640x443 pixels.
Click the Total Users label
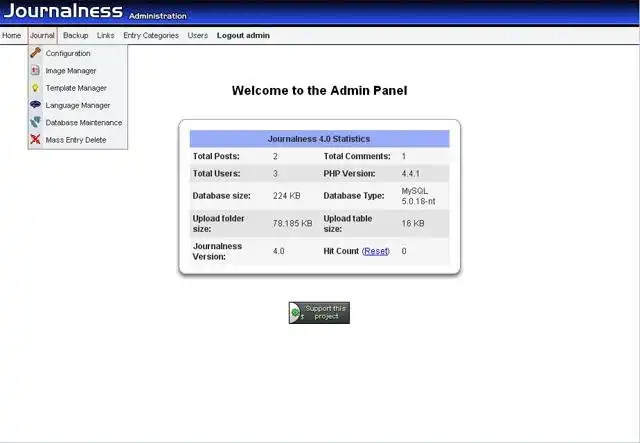(x=216, y=174)
